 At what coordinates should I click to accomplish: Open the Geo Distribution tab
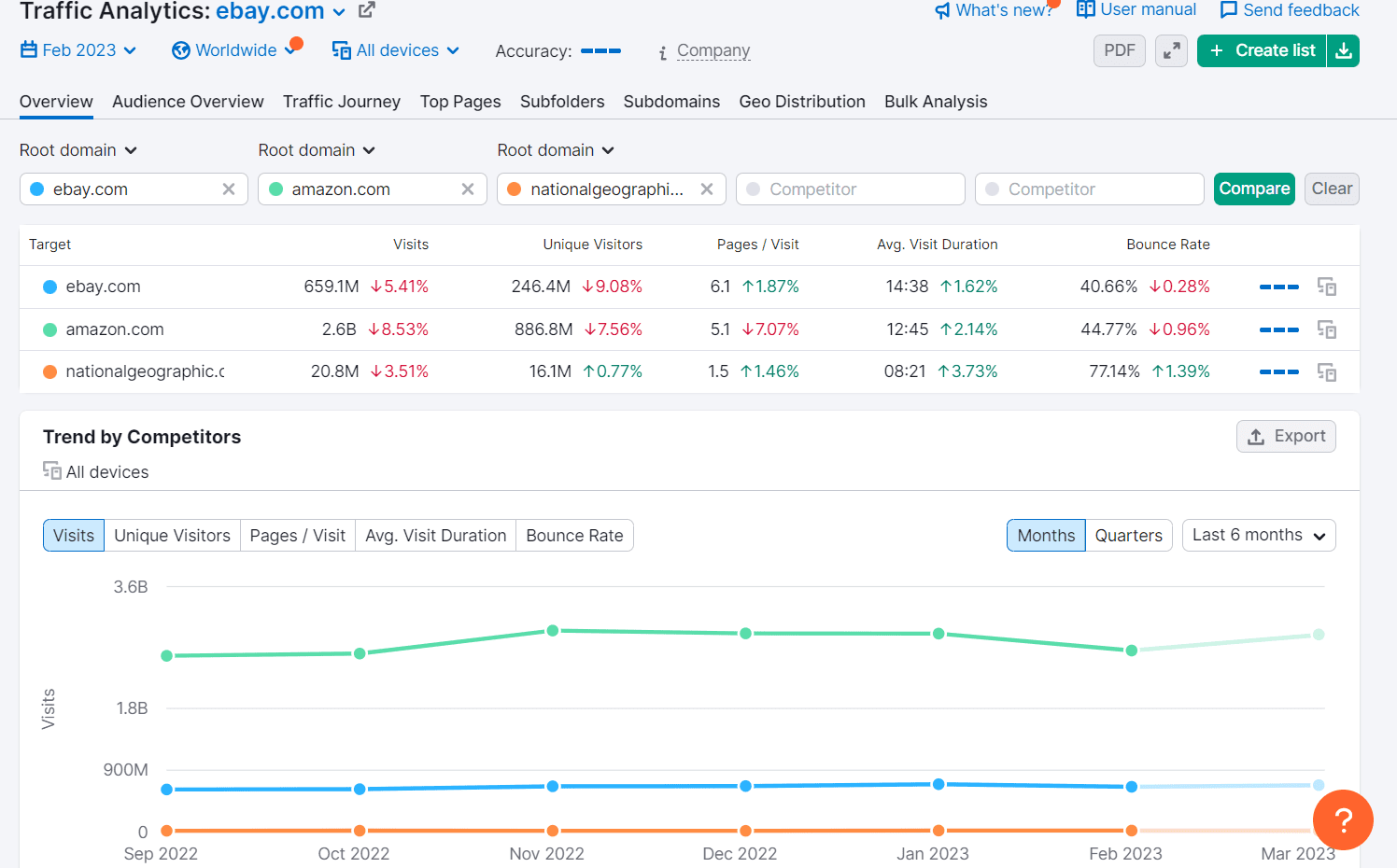click(x=802, y=102)
